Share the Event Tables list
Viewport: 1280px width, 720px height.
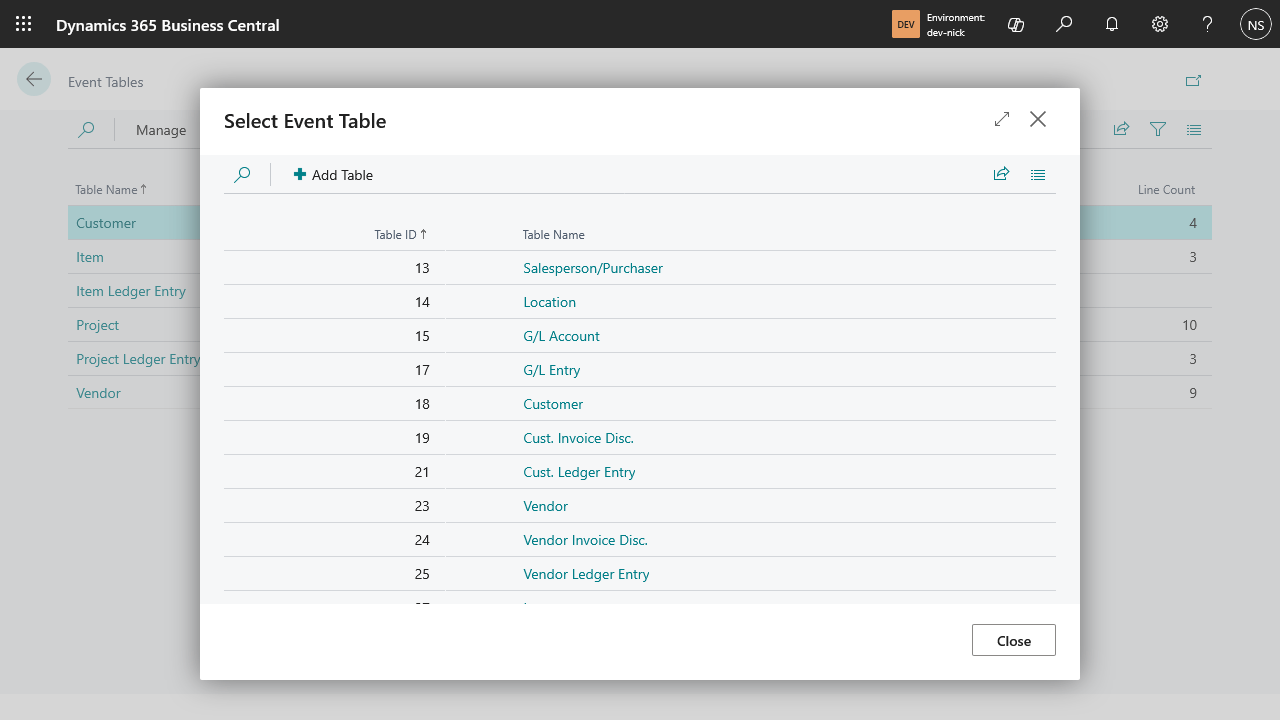1121,129
